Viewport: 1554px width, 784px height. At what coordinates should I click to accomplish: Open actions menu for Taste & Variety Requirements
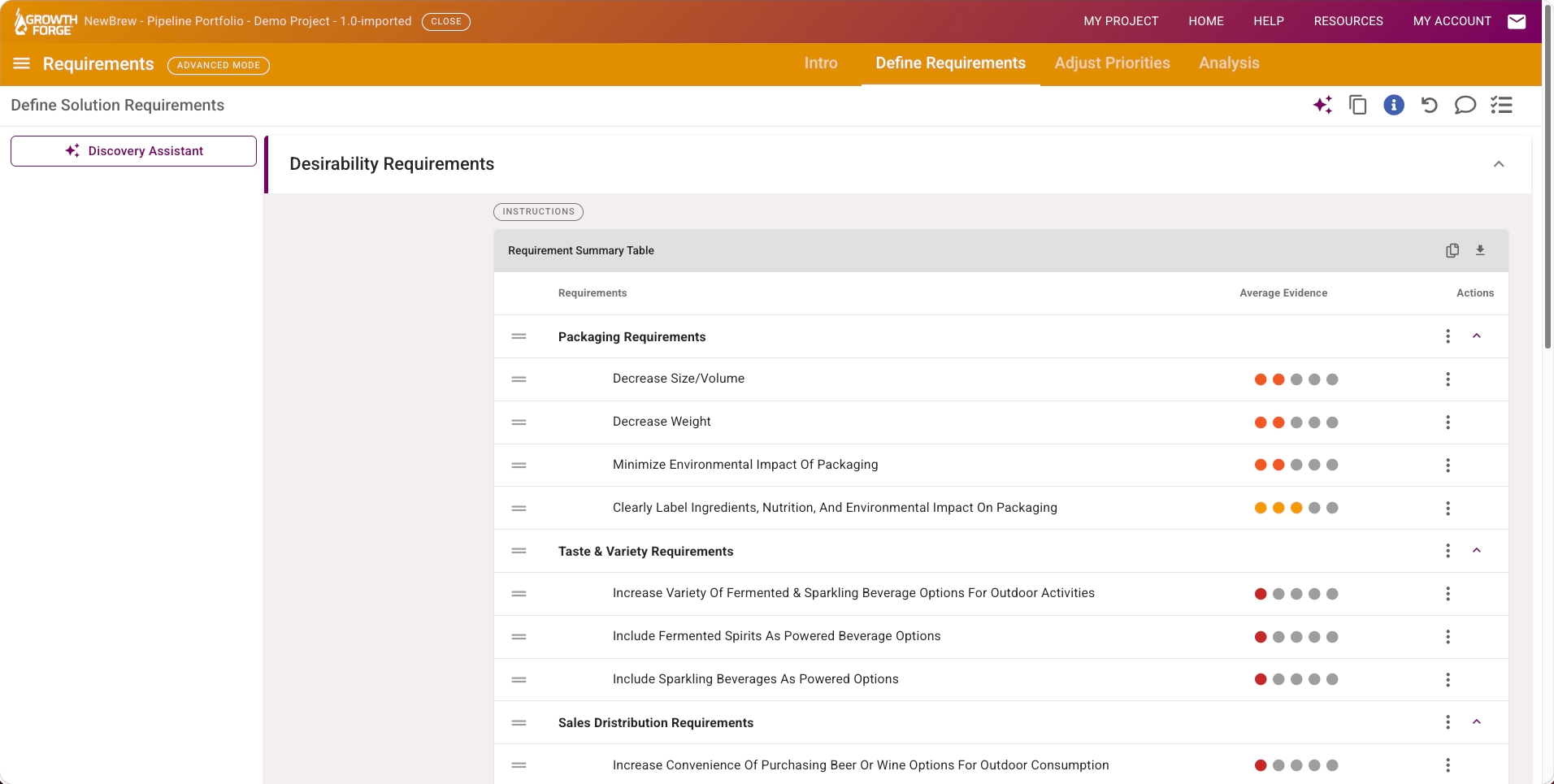1448,551
